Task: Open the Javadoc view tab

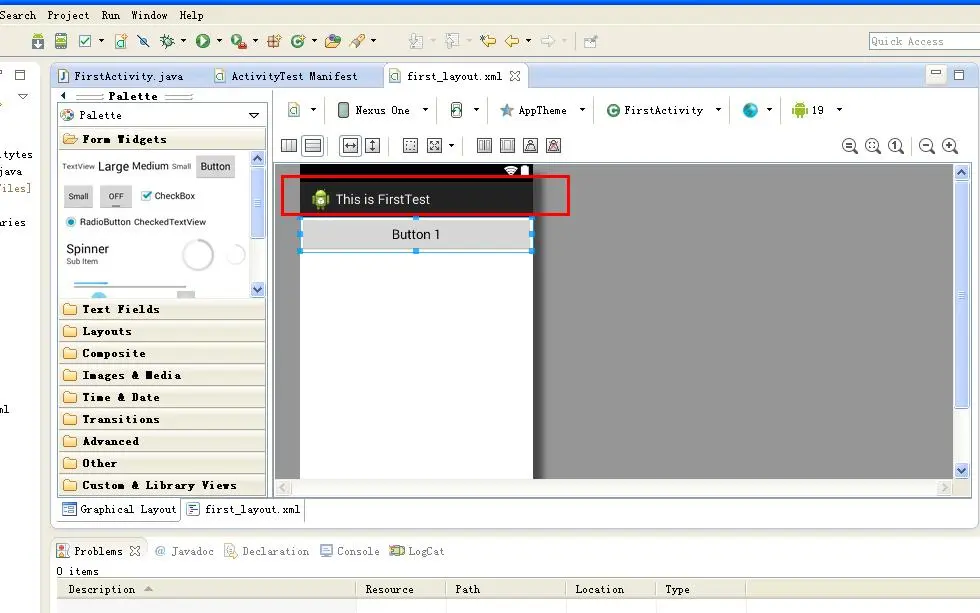Action: 184,551
